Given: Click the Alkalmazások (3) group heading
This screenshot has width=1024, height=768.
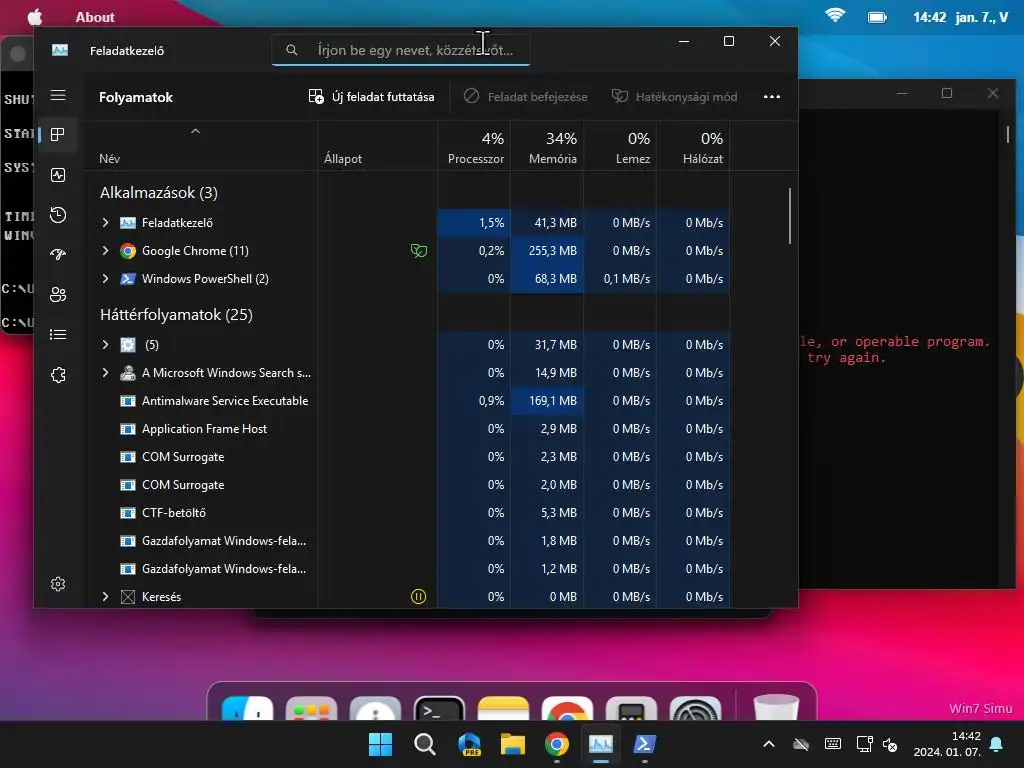Looking at the screenshot, I should click(159, 193).
